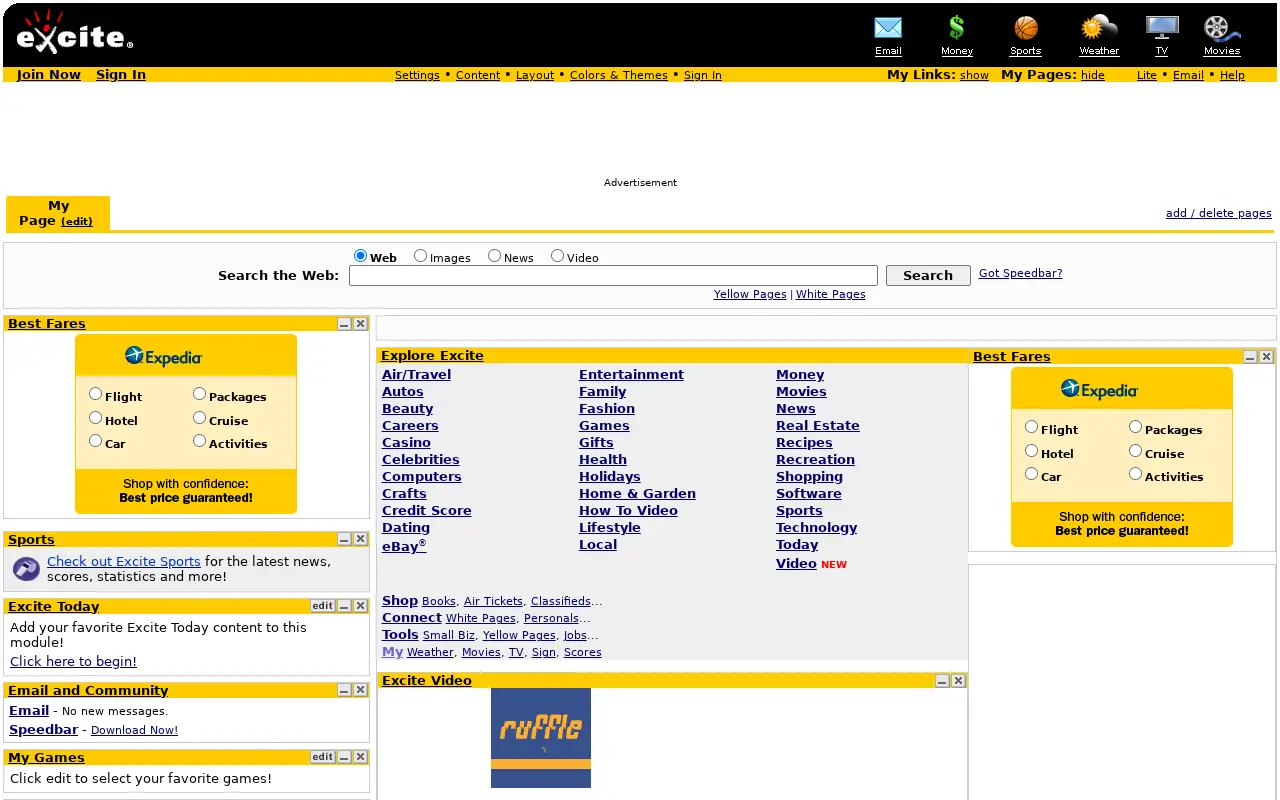This screenshot has height=800, width=1280.
Task: Open the TV monitor icon
Action: (1162, 28)
